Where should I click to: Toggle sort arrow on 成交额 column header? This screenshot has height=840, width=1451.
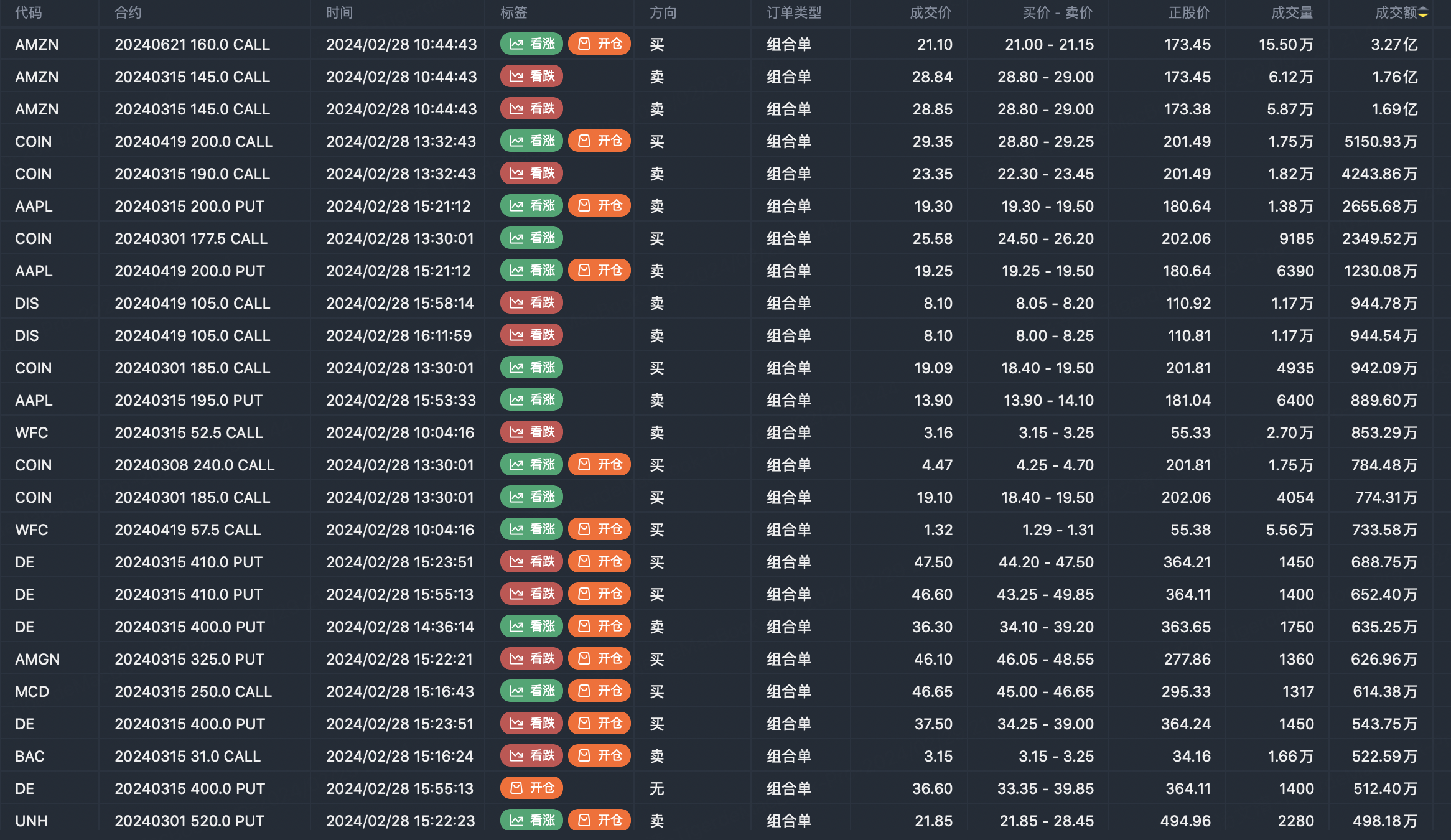coord(1423,12)
